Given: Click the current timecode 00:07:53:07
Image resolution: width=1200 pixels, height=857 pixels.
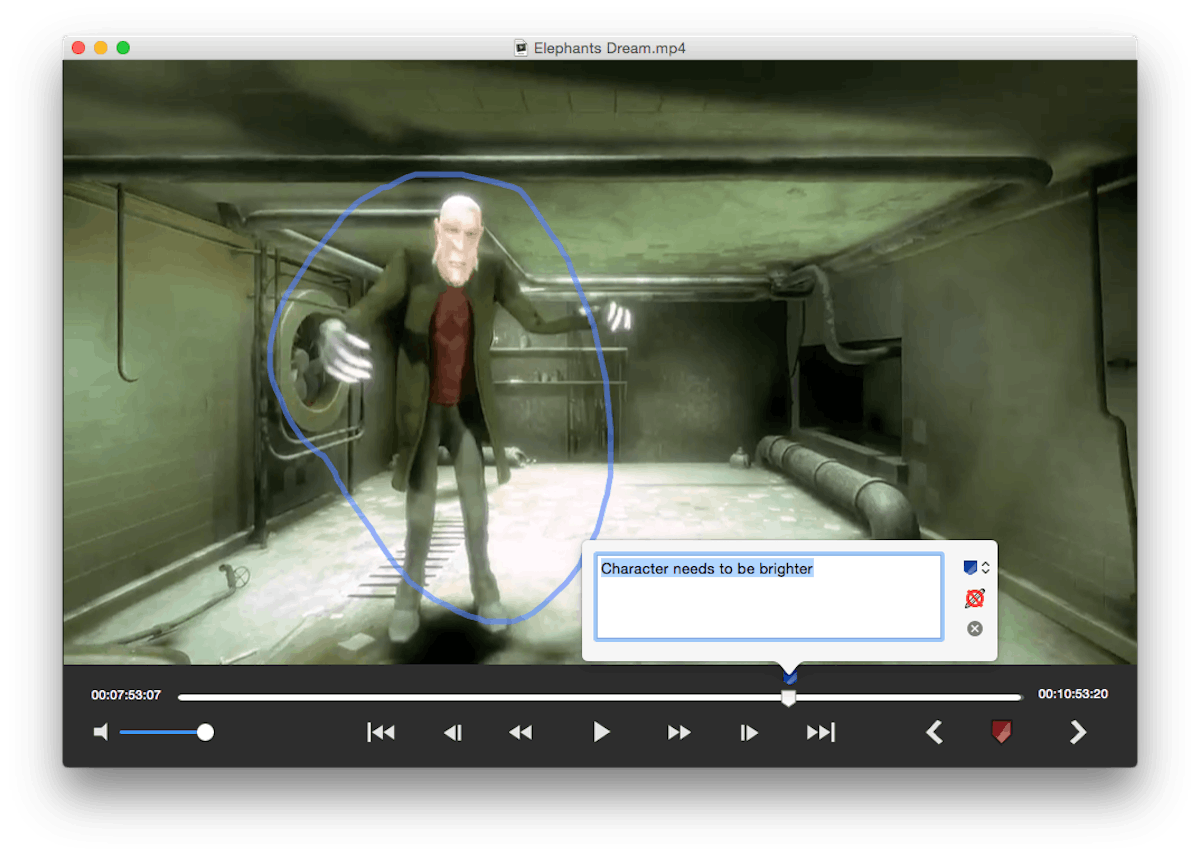Looking at the screenshot, I should pyautogui.click(x=126, y=695).
